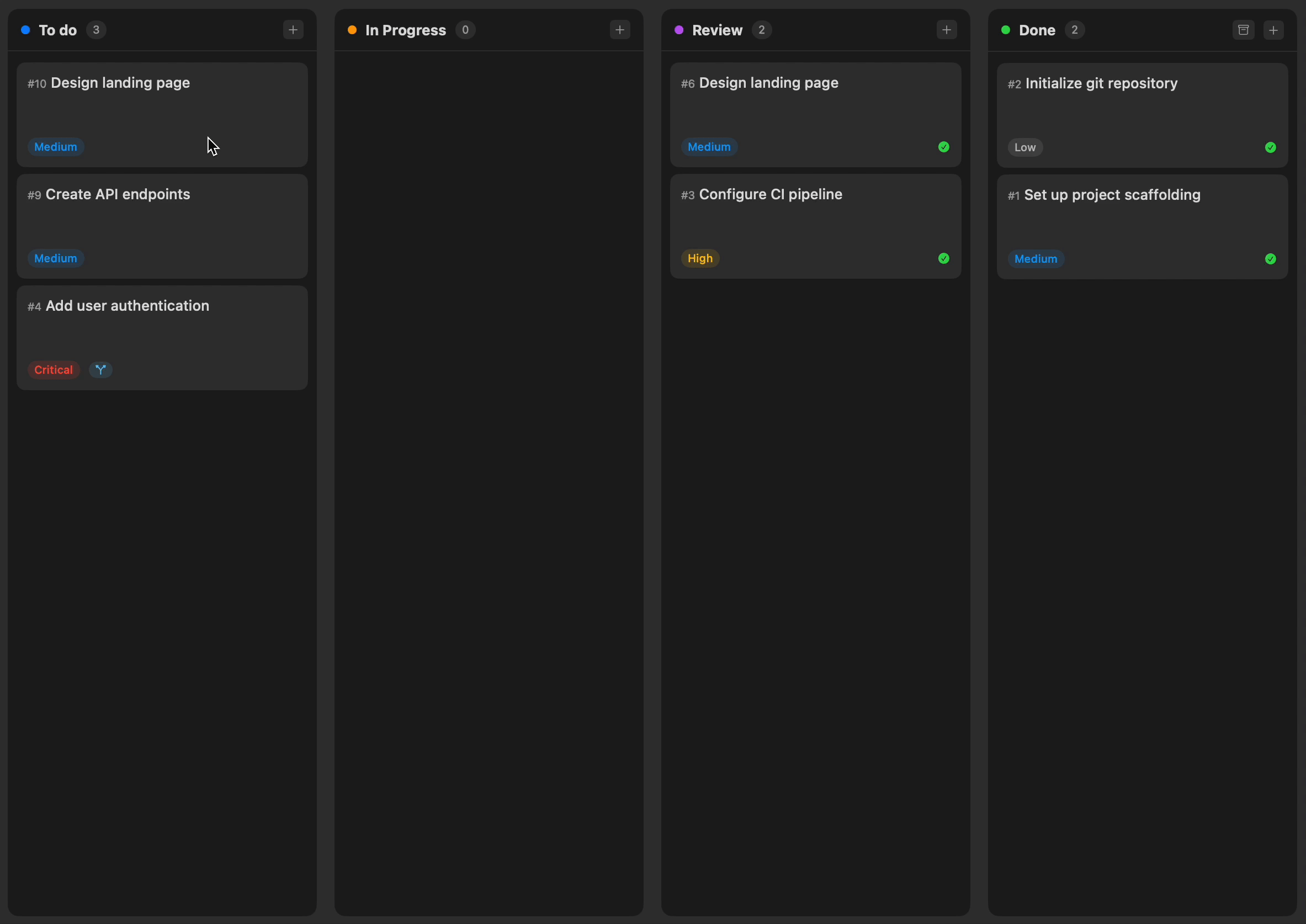Click the High priority tag on Configure CI pipeline
1306x924 pixels.
click(700, 258)
